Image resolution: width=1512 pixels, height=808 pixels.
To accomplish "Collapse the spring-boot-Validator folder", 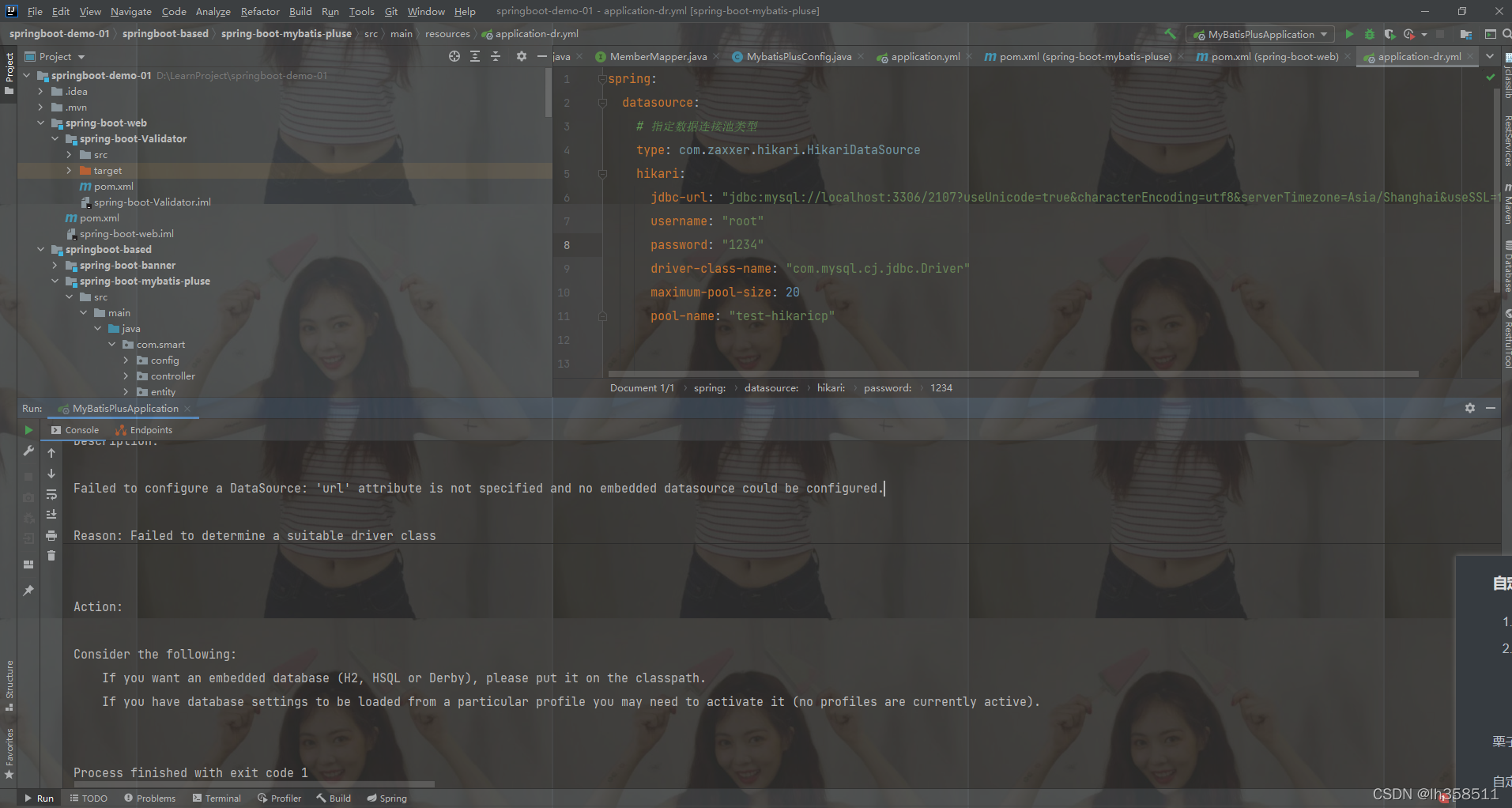I will click(x=55, y=138).
